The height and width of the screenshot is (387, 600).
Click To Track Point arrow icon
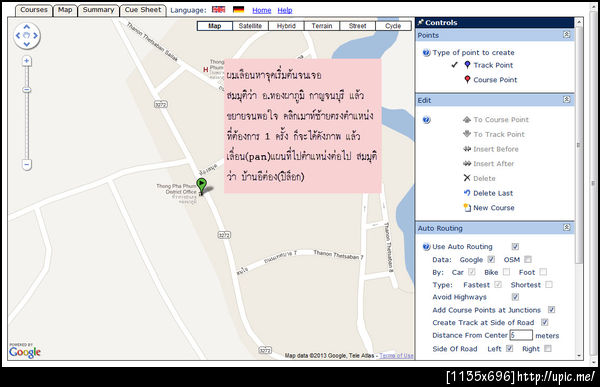(467, 134)
